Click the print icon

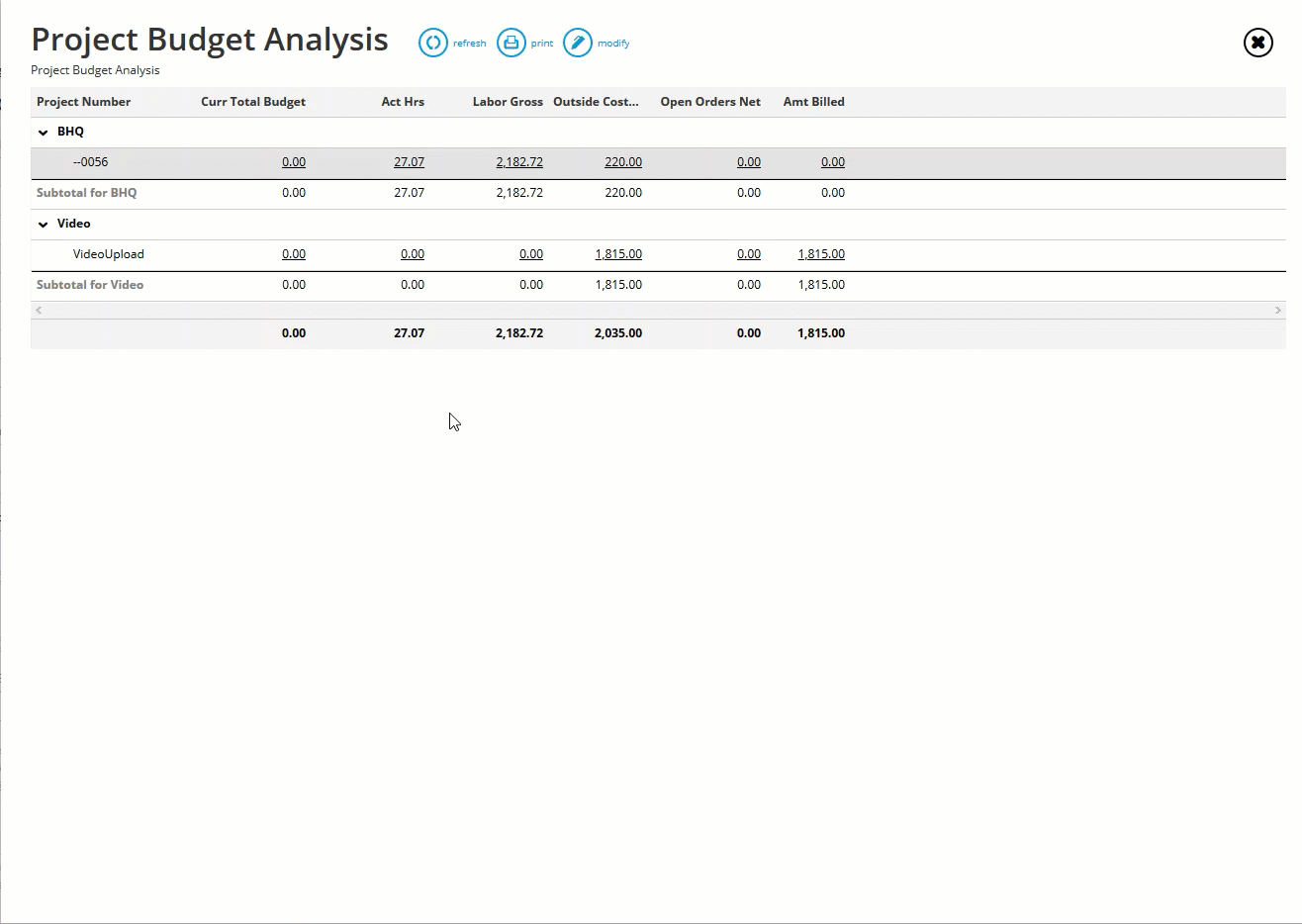511,43
